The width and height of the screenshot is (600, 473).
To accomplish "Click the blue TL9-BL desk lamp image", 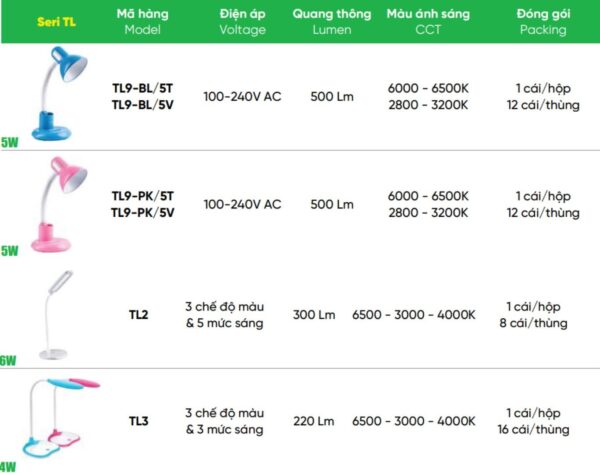I will point(59,94).
